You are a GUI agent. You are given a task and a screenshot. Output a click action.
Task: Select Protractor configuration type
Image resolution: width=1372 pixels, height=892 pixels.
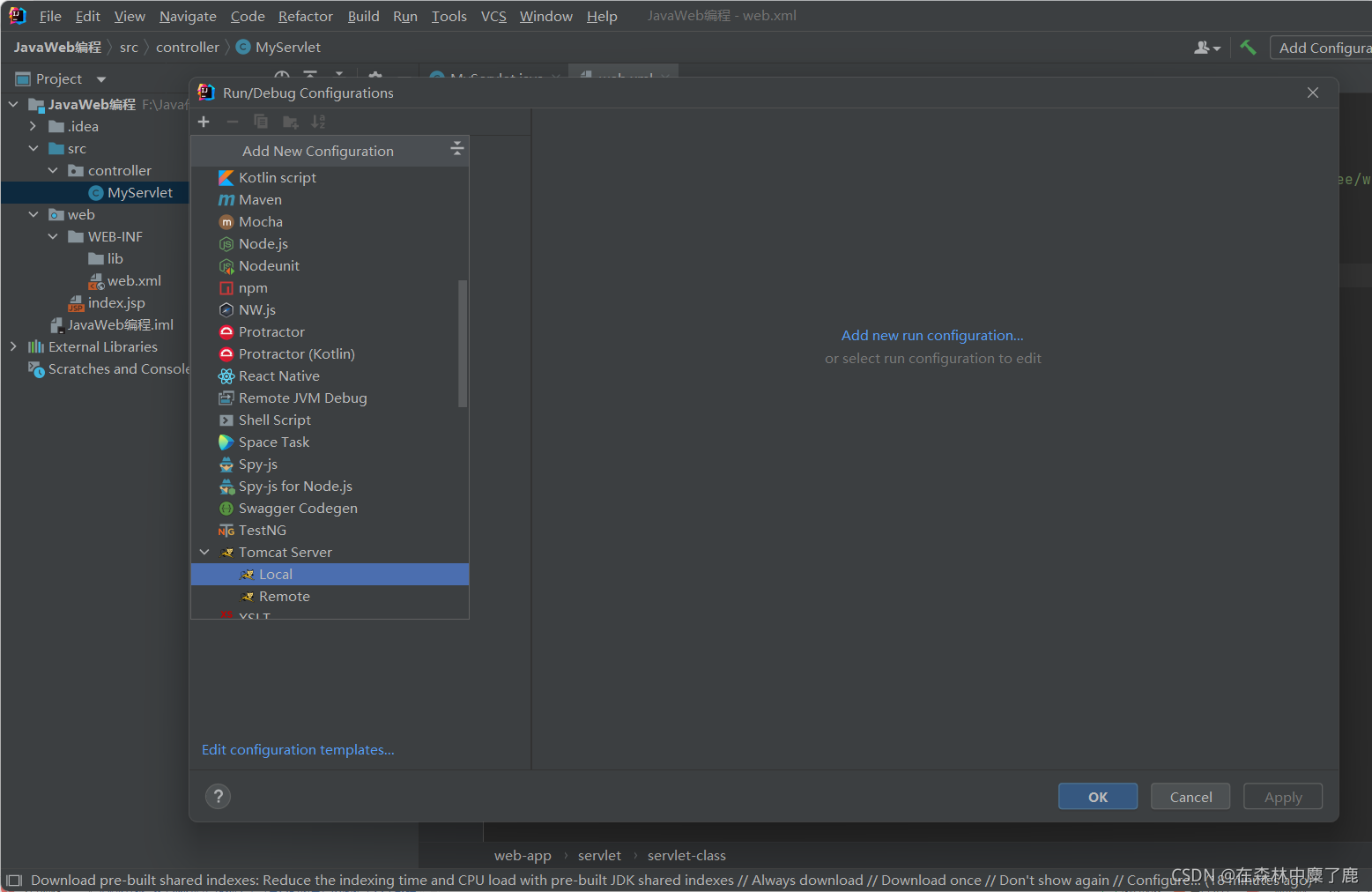[x=330, y=332]
